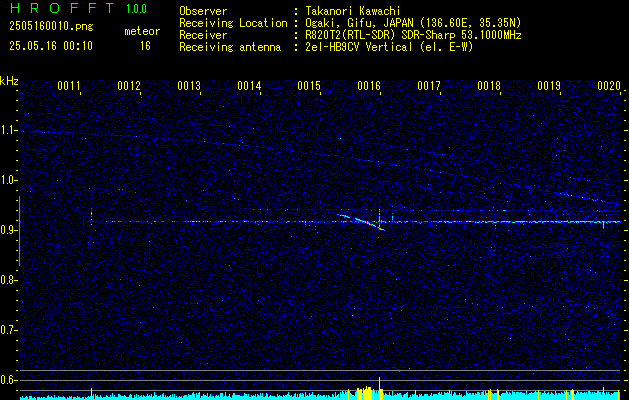Image resolution: width=629 pixels, height=400 pixels.
Task: Click time marker 0018
Action: coord(489,86)
